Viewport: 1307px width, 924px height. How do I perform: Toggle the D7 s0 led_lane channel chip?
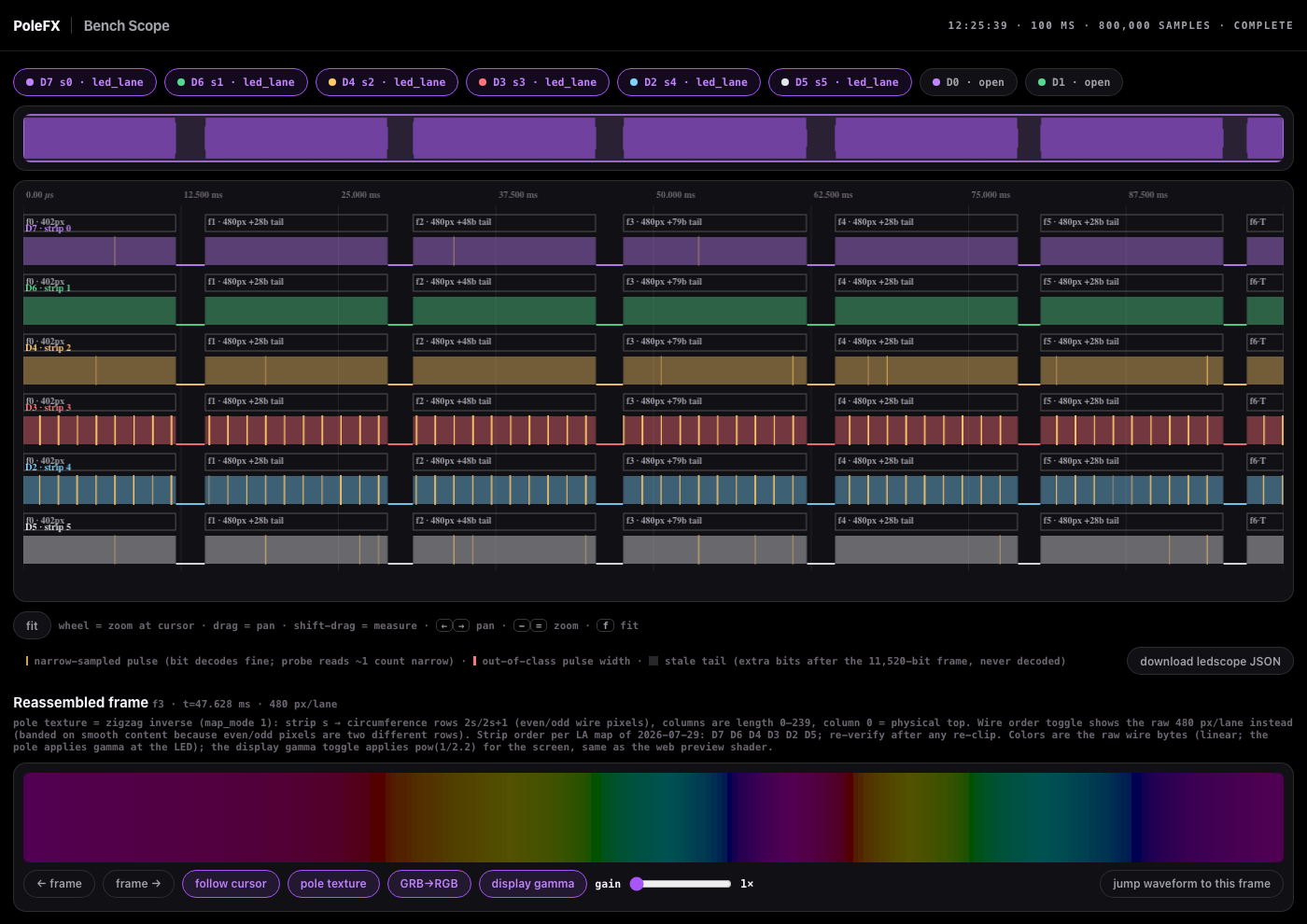coord(85,82)
